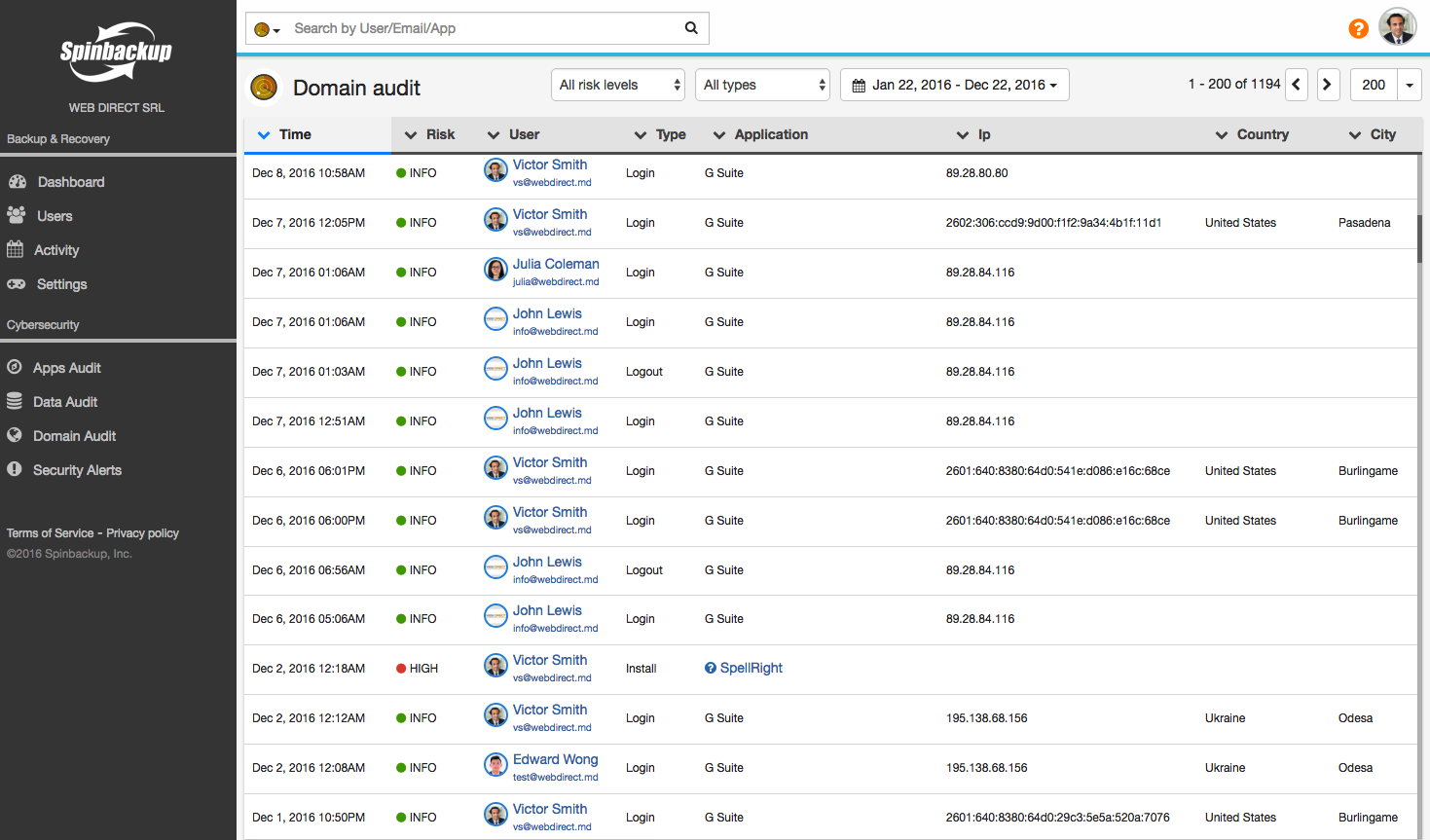Click the Install type cell
The height and width of the screenshot is (840, 1430).
[x=641, y=669]
